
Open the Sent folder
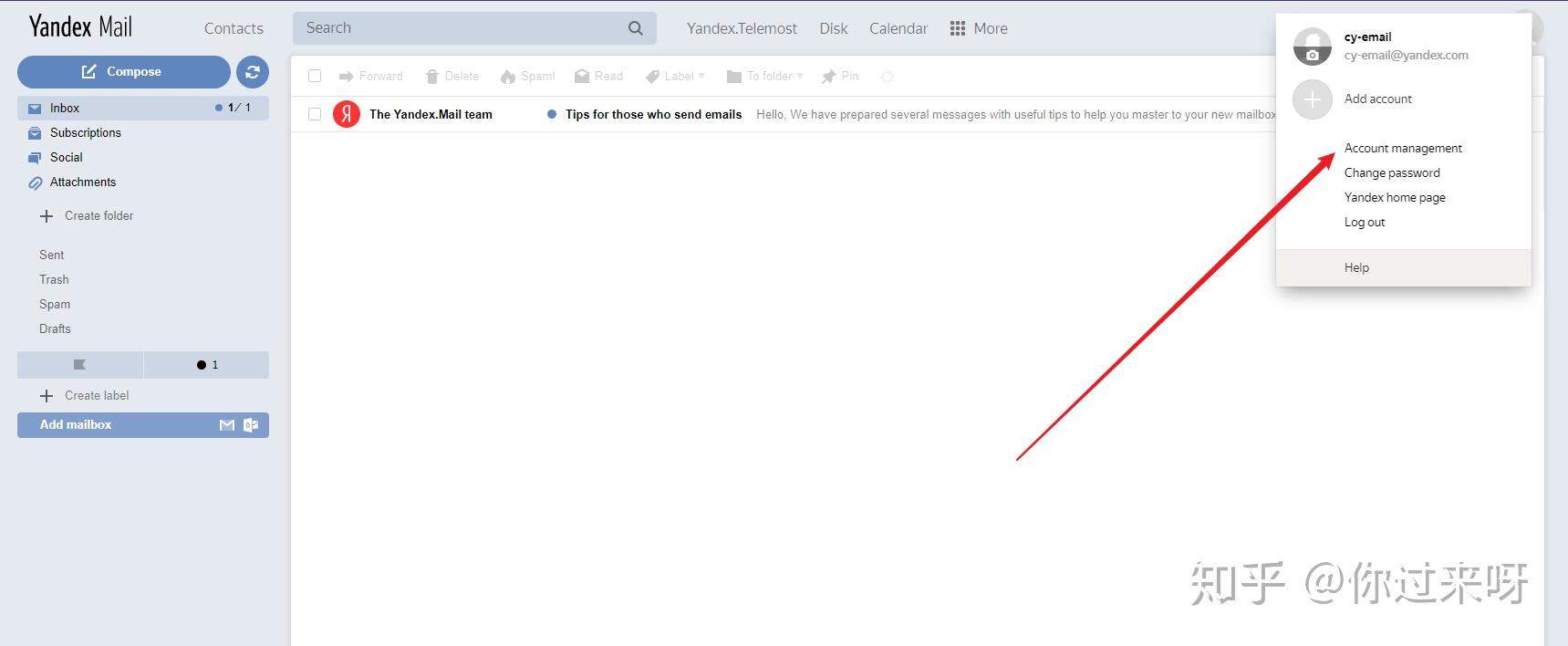click(52, 255)
